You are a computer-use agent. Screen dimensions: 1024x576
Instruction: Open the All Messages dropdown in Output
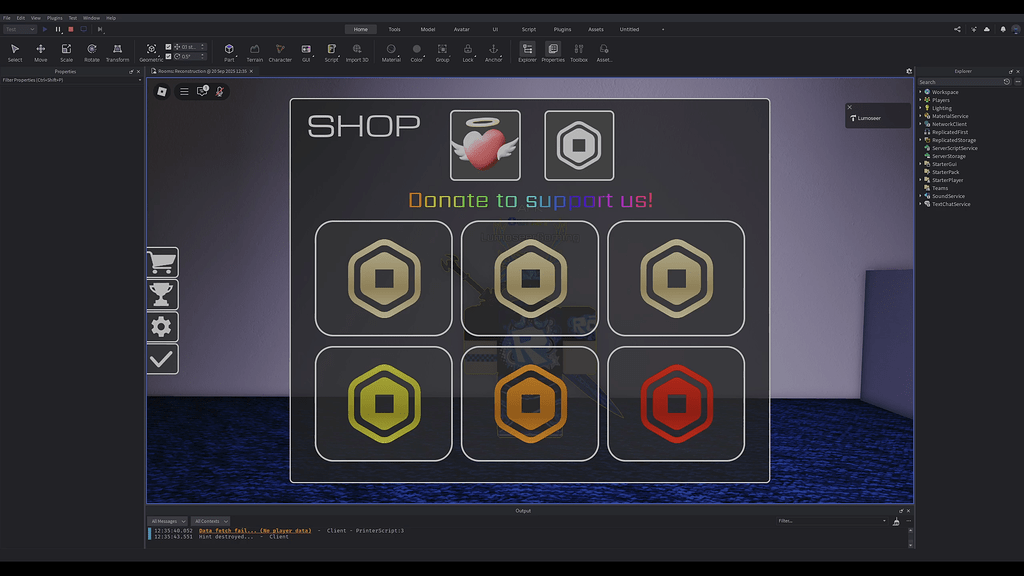pos(167,520)
